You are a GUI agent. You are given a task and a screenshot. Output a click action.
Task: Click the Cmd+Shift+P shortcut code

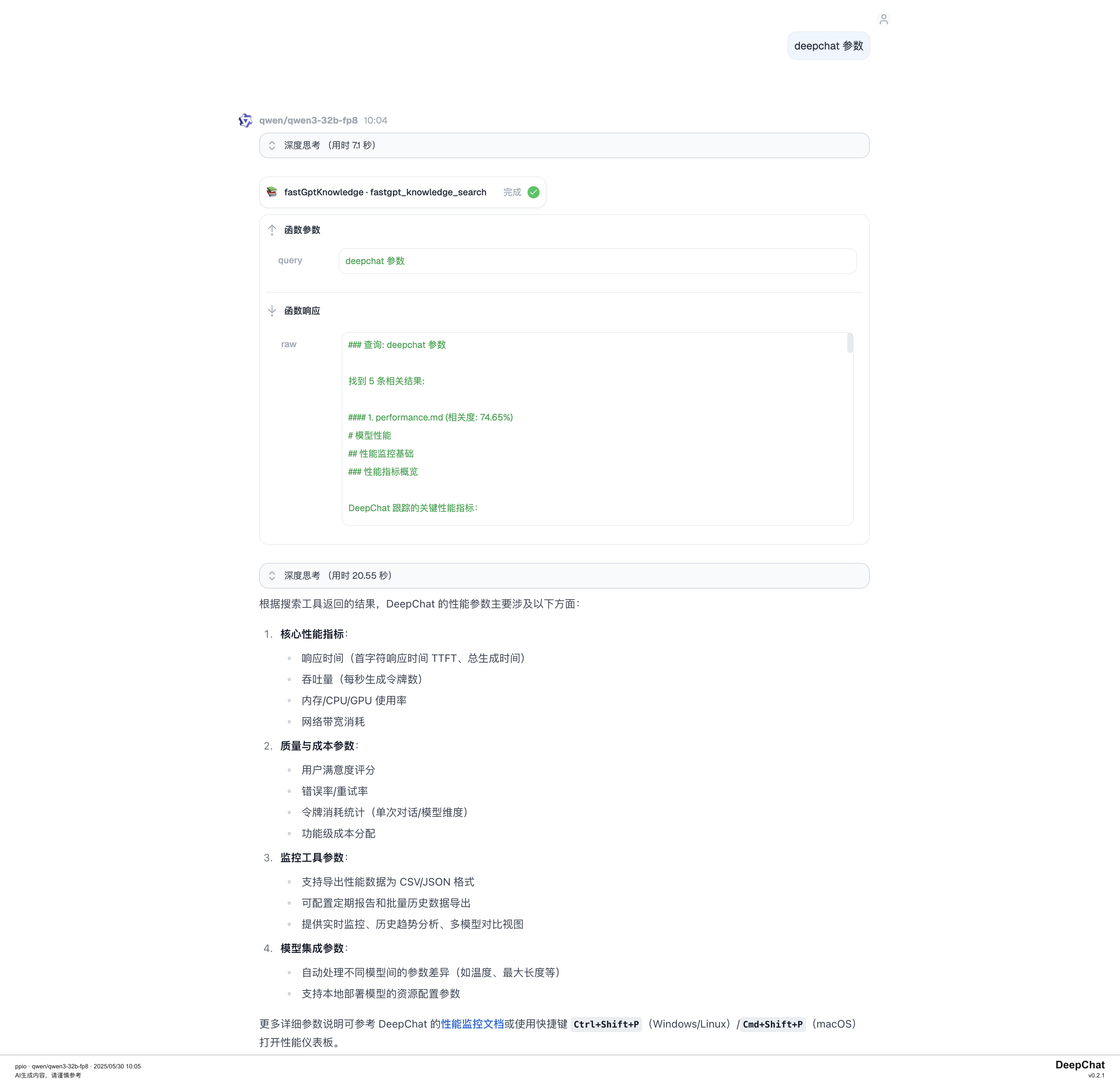point(773,1025)
